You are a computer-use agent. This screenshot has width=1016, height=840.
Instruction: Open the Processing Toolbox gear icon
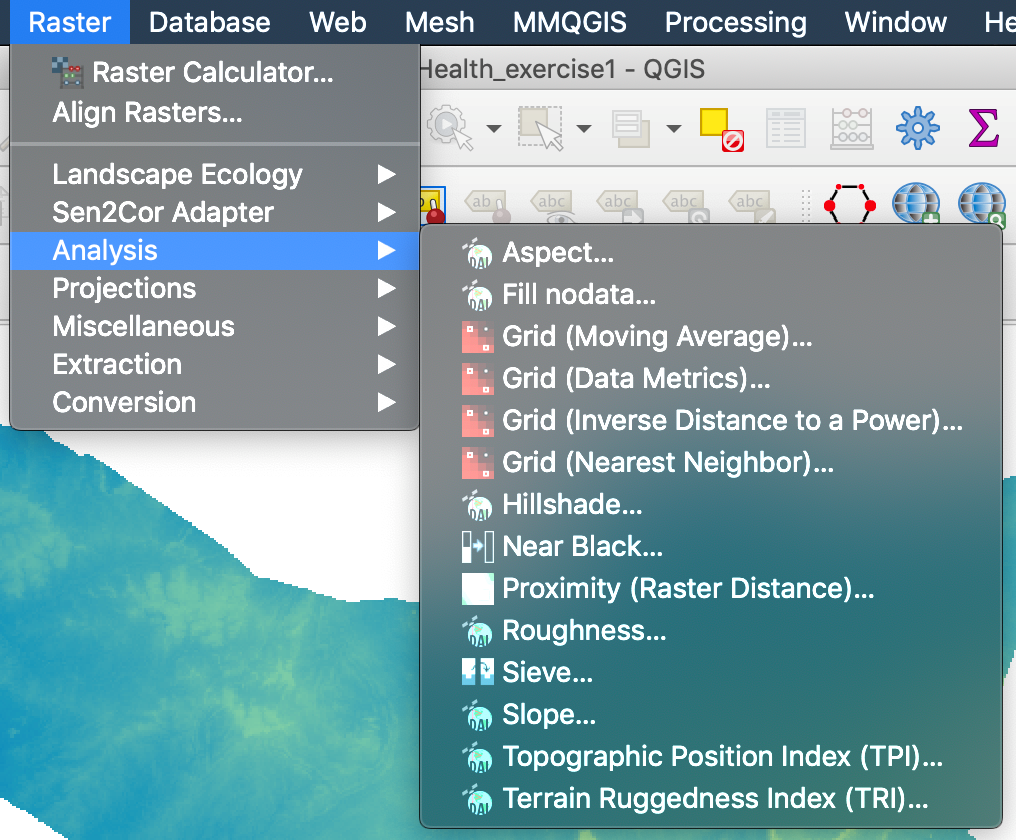tap(918, 128)
